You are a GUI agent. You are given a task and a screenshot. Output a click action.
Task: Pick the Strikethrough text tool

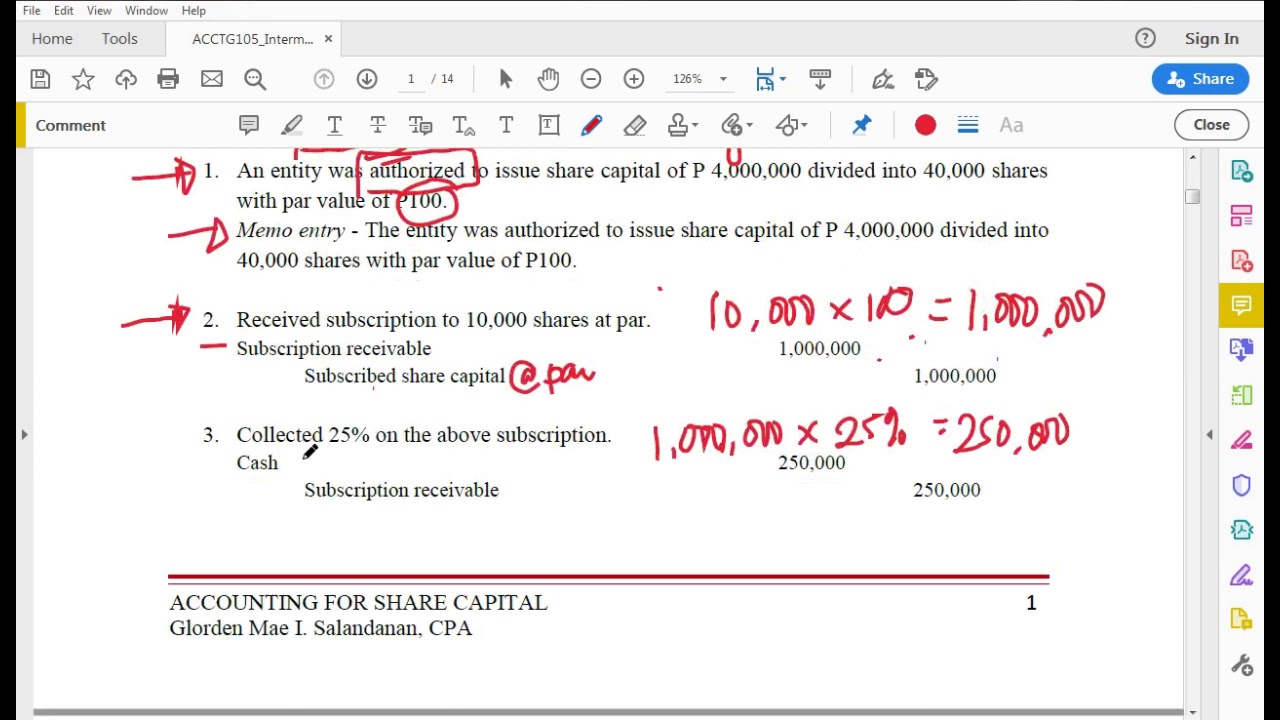377,125
